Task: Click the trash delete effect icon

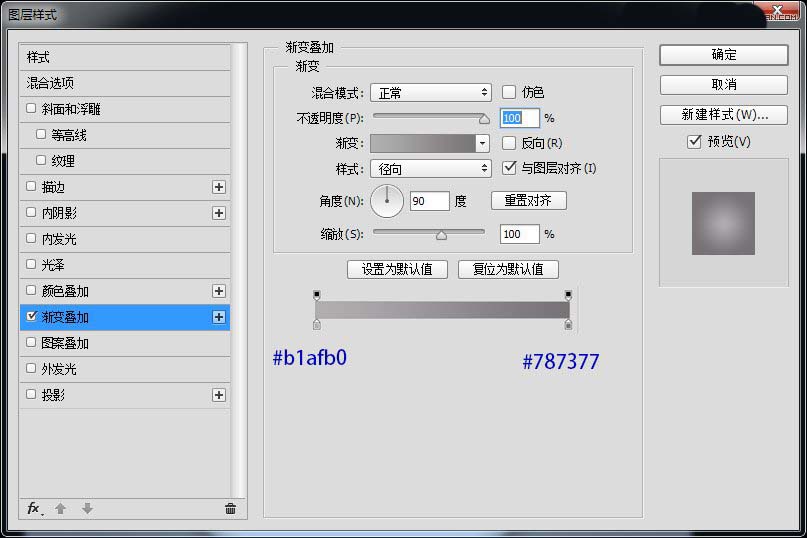Action: 230,509
